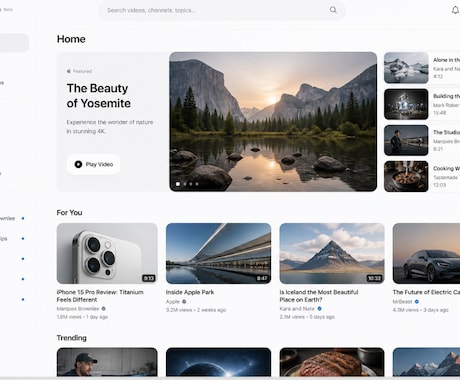Open the Apple channel name under Inside Apple Park
The image size is (460, 380).
[173, 301]
